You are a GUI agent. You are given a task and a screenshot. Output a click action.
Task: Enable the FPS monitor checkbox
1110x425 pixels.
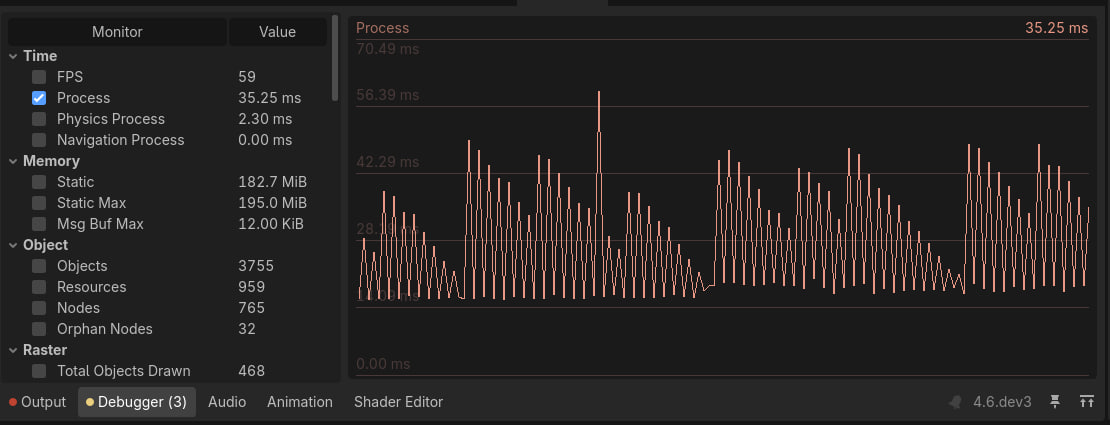(x=39, y=77)
